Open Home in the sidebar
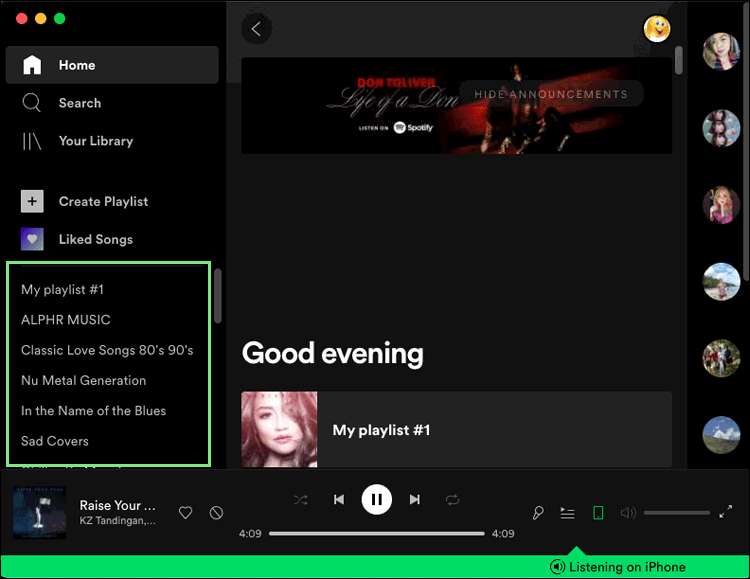The height and width of the screenshot is (579, 750). [x=112, y=65]
